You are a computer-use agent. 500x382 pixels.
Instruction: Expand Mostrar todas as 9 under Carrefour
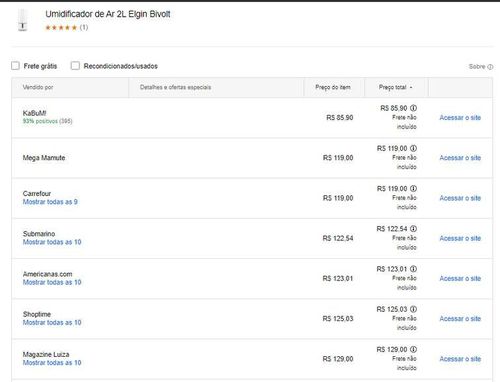point(50,202)
